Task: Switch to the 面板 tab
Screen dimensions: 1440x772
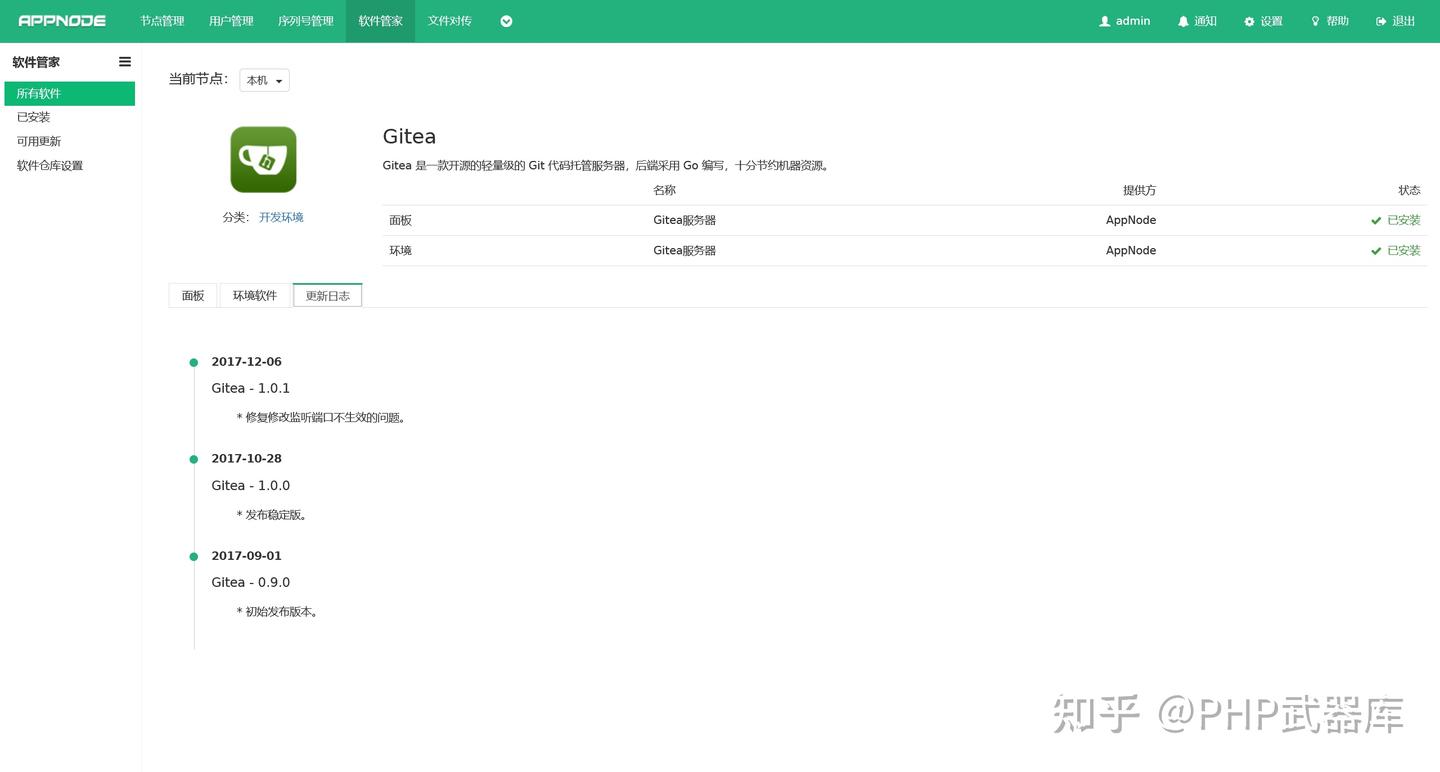Action: click(x=192, y=295)
